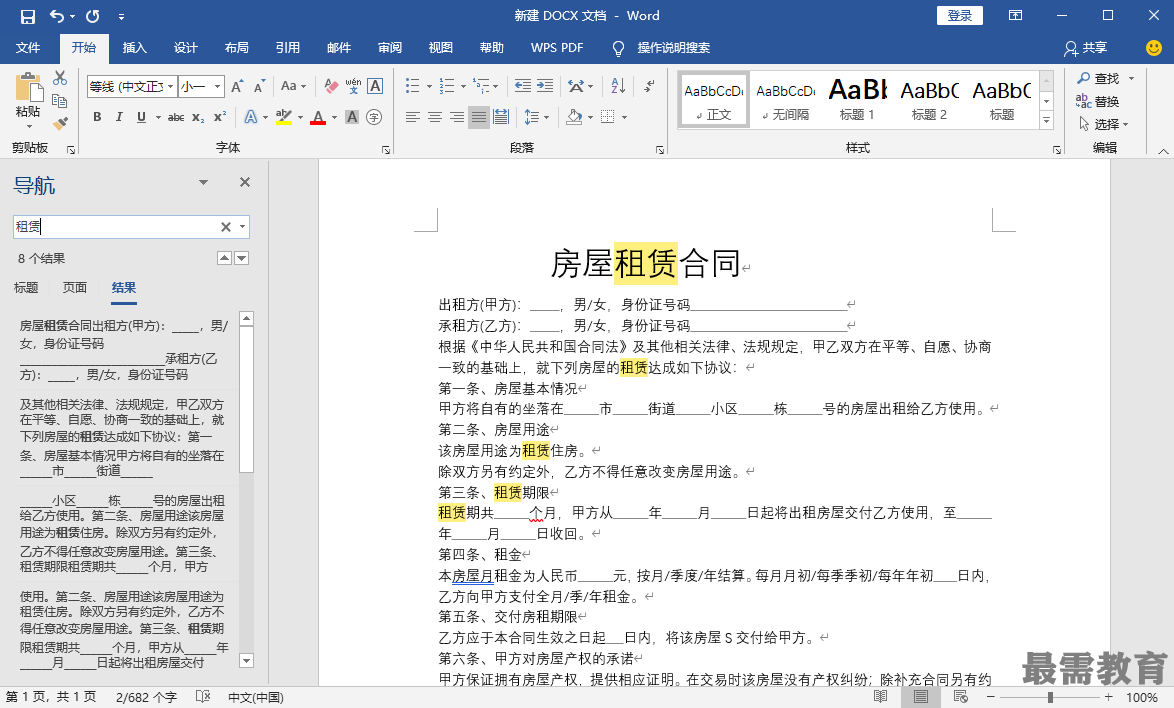The image size is (1174, 708).
Task: Toggle distributed alignment
Action: (501, 118)
